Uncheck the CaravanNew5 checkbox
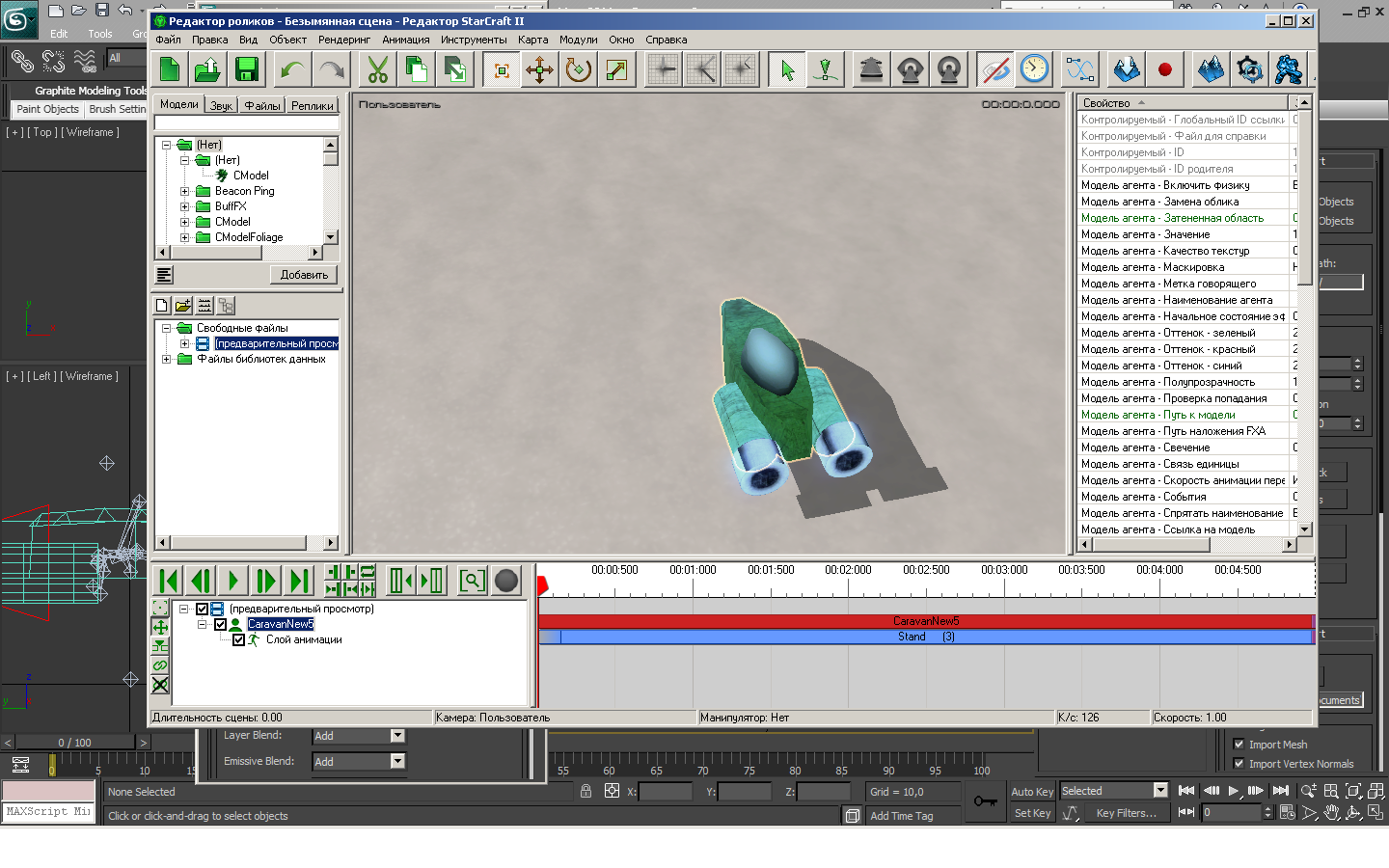Image resolution: width=1389 pixels, height=868 pixels. [x=220, y=625]
